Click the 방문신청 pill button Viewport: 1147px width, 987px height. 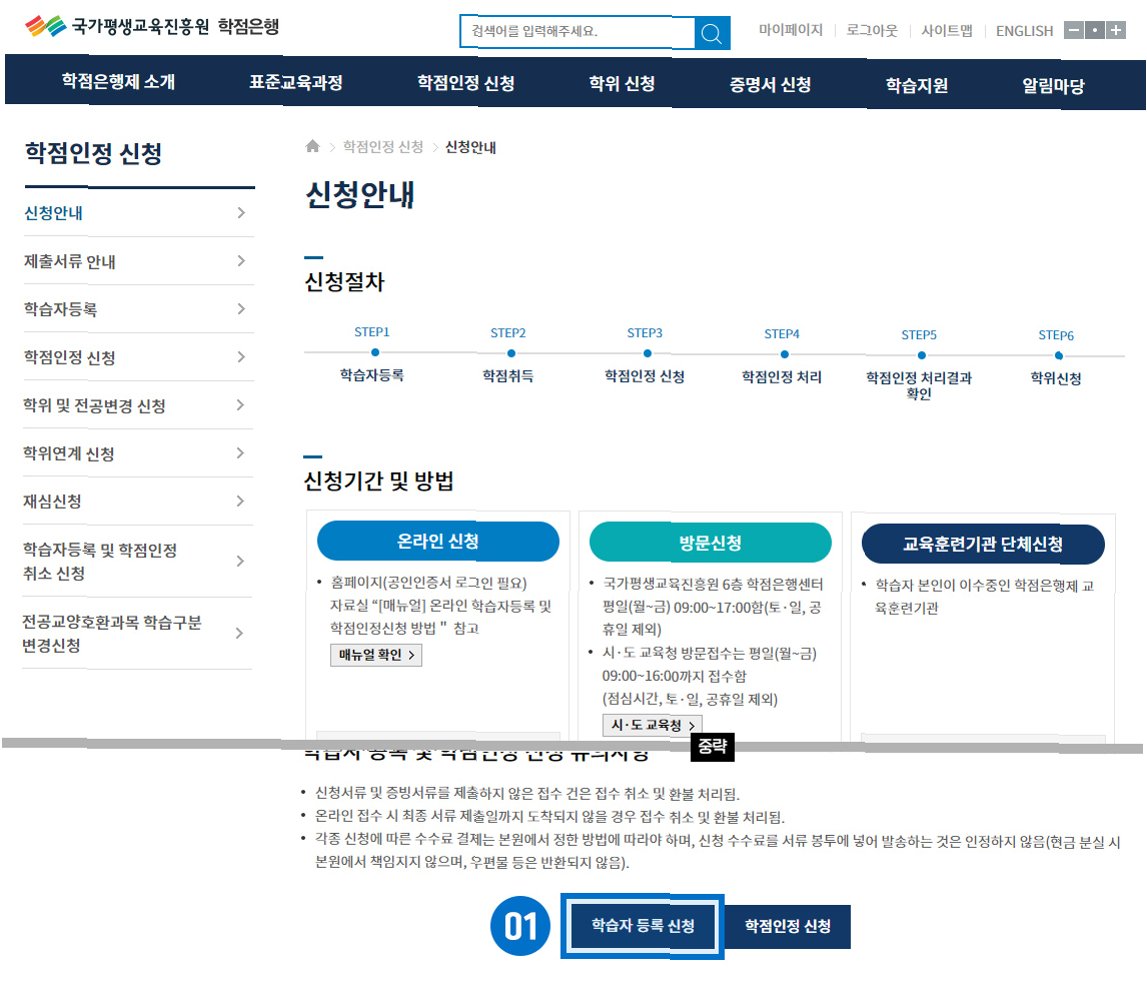[710, 543]
